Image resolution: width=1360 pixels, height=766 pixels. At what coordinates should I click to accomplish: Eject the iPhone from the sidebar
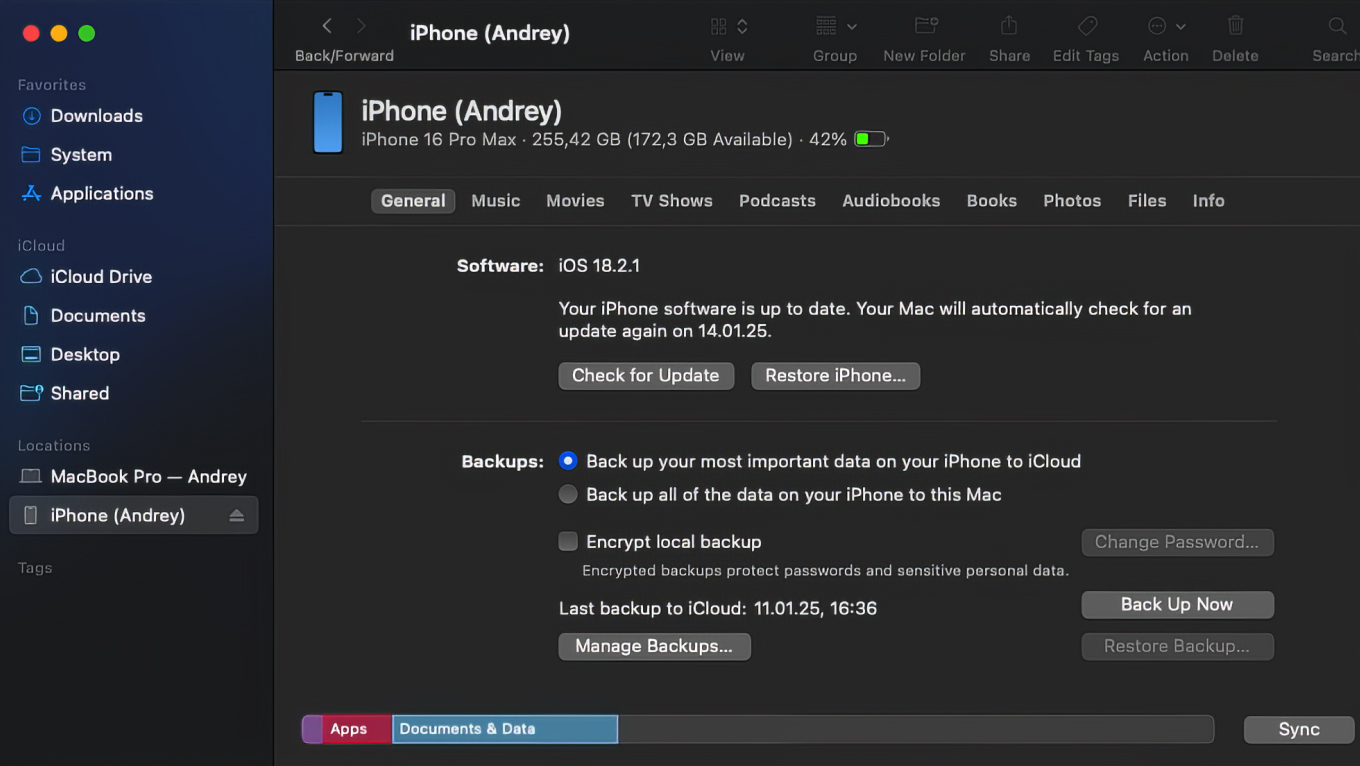coord(237,515)
